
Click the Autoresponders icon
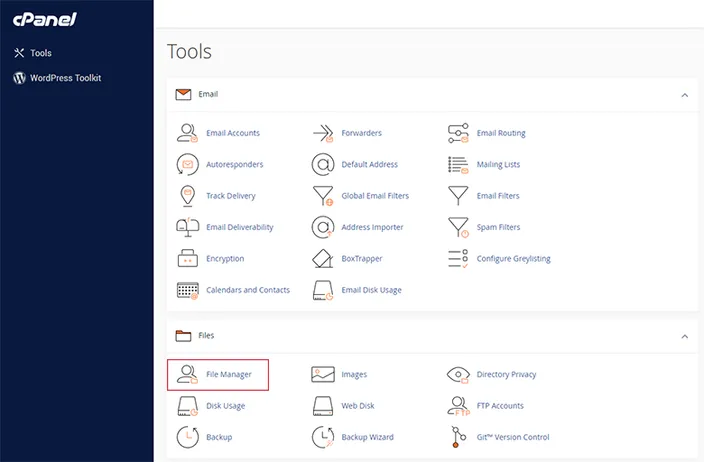[187, 164]
